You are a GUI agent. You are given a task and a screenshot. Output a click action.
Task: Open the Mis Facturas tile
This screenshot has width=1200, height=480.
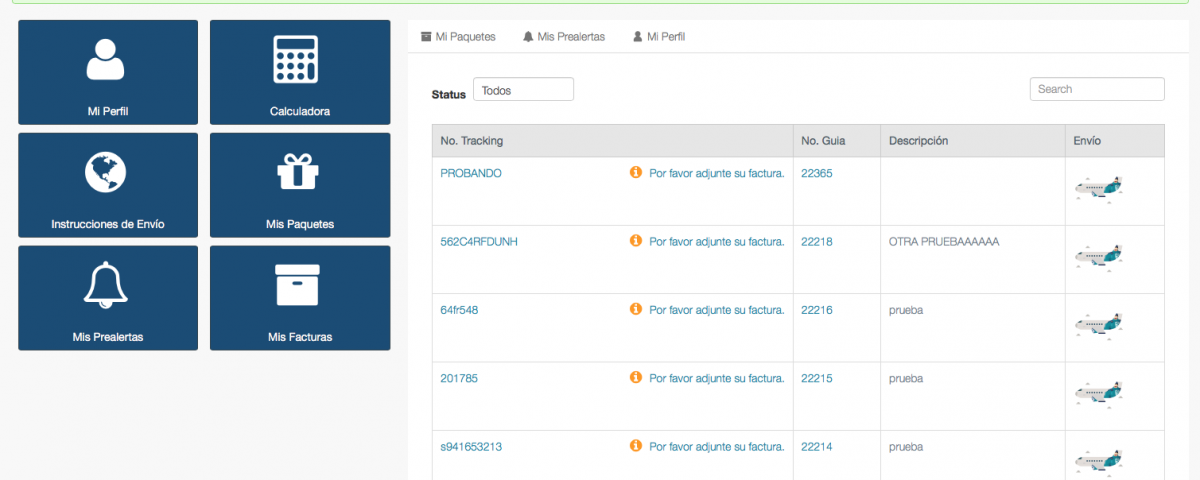coord(300,298)
